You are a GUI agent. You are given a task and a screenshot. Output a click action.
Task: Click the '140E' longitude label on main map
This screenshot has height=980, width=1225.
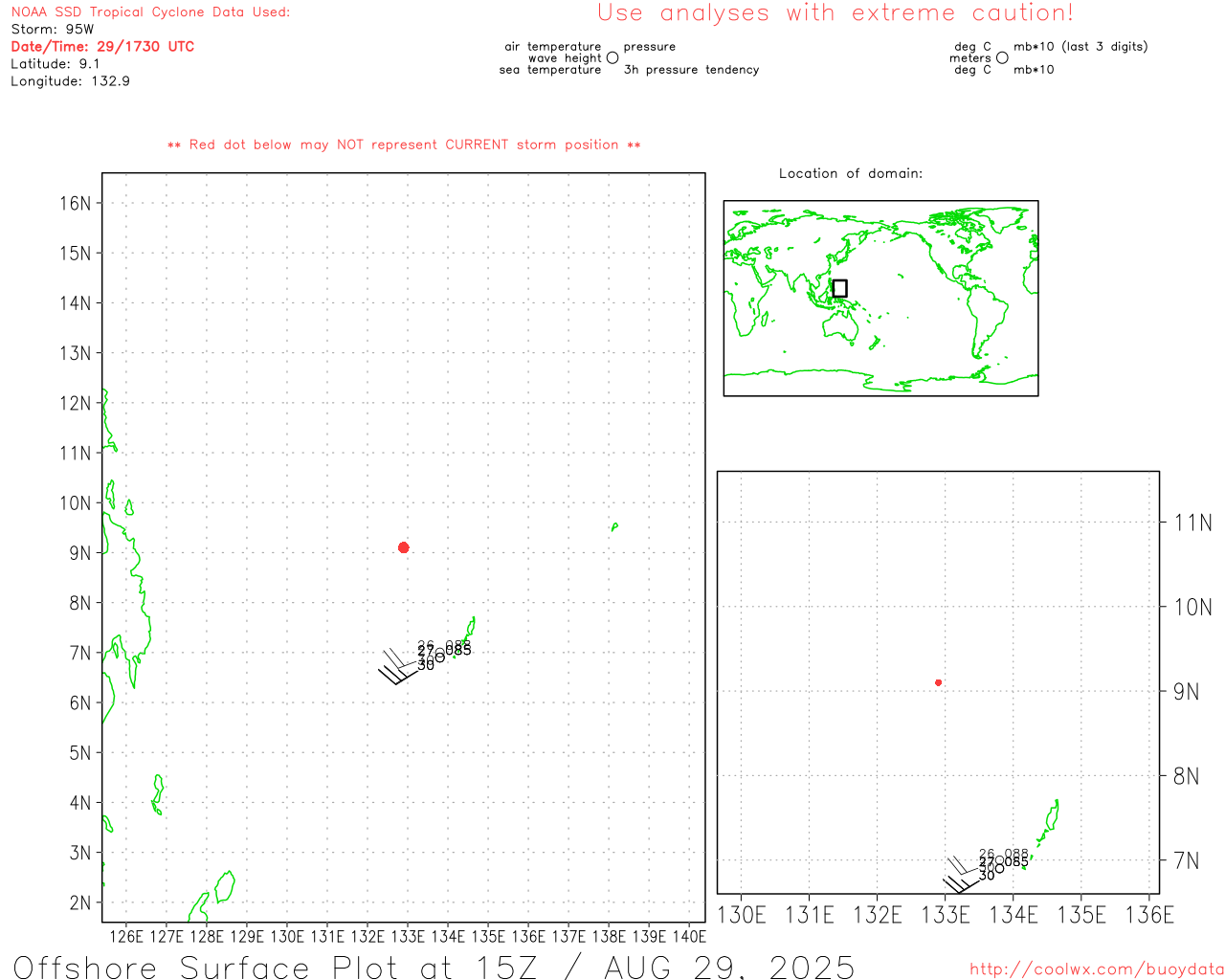click(689, 937)
